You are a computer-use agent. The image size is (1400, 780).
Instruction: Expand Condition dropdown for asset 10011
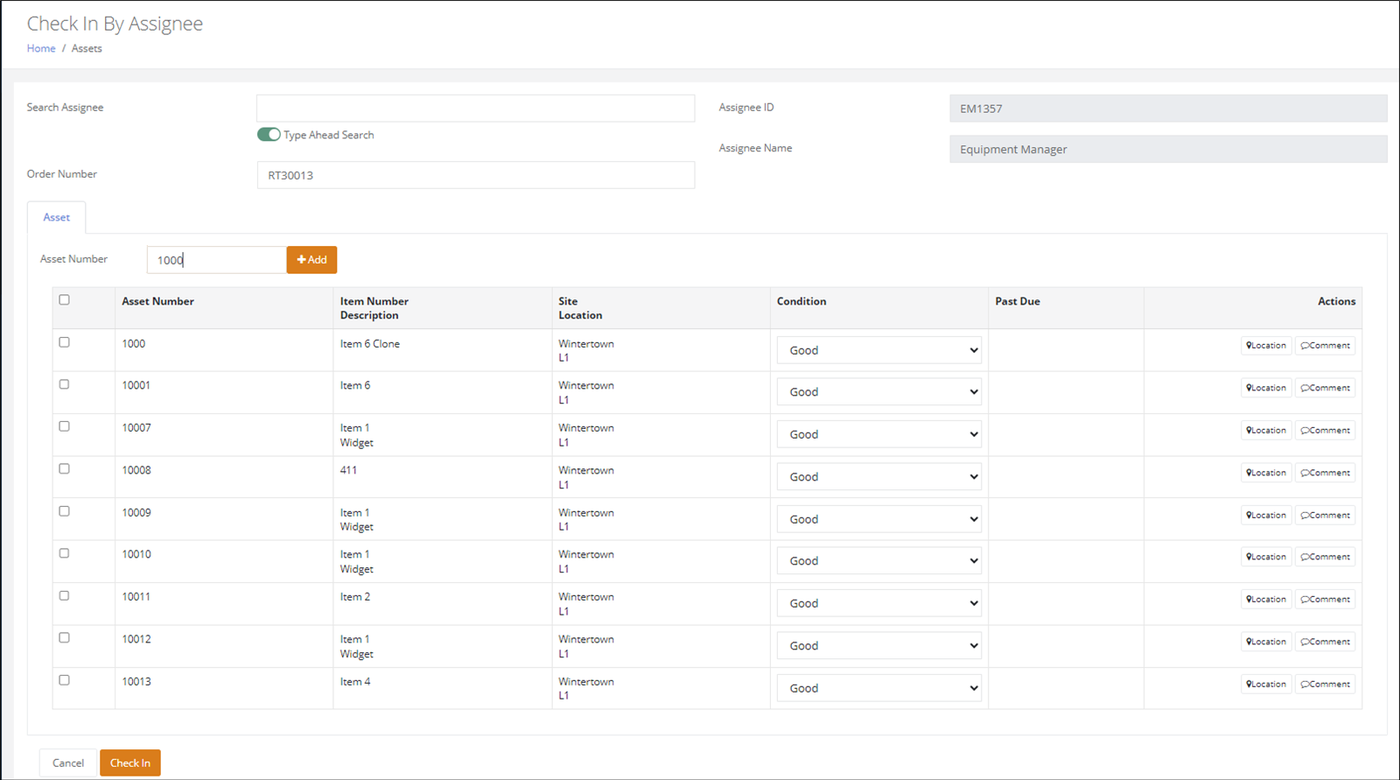(879, 603)
